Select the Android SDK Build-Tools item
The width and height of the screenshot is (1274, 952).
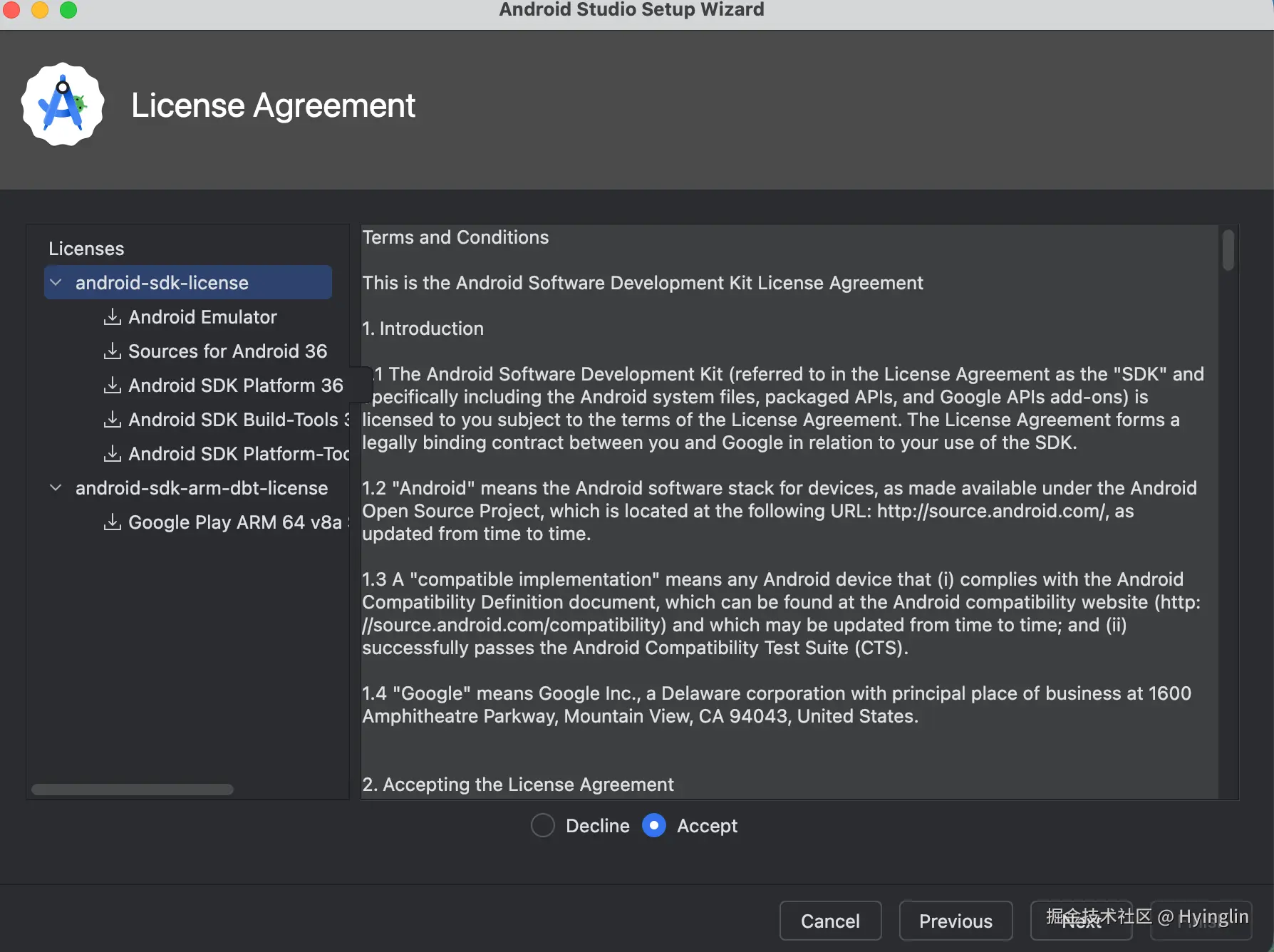[239, 419]
